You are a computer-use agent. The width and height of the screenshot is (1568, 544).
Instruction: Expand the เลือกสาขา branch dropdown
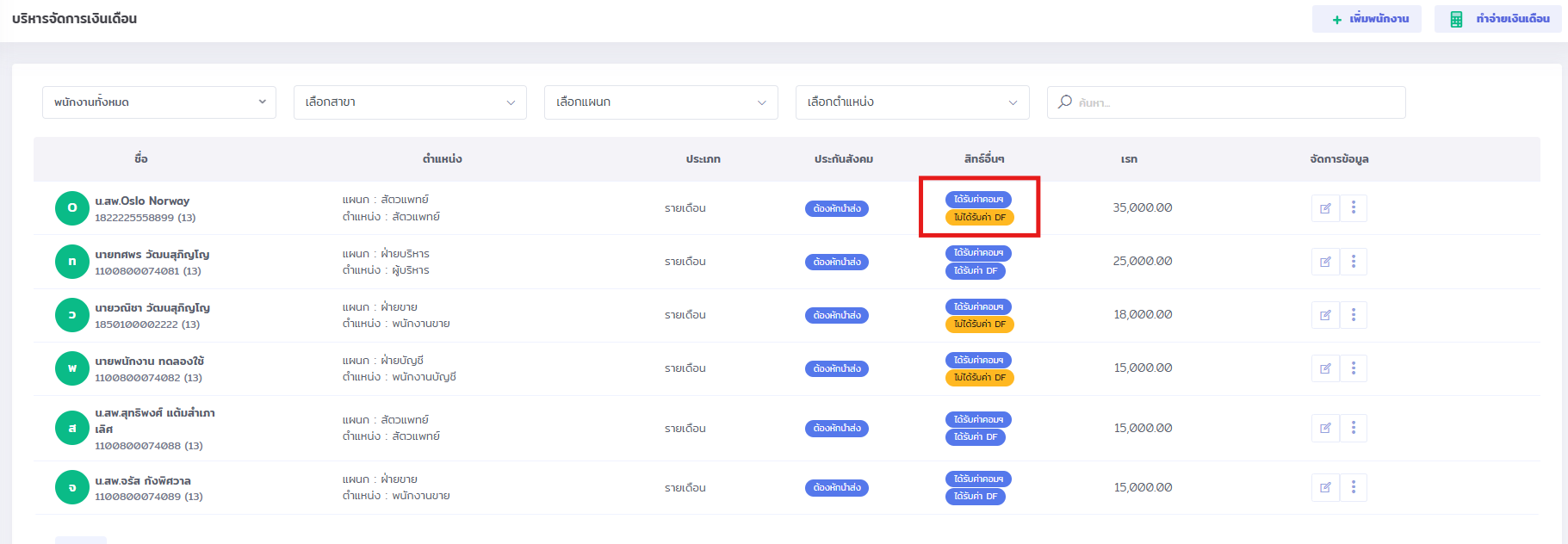pos(410,102)
